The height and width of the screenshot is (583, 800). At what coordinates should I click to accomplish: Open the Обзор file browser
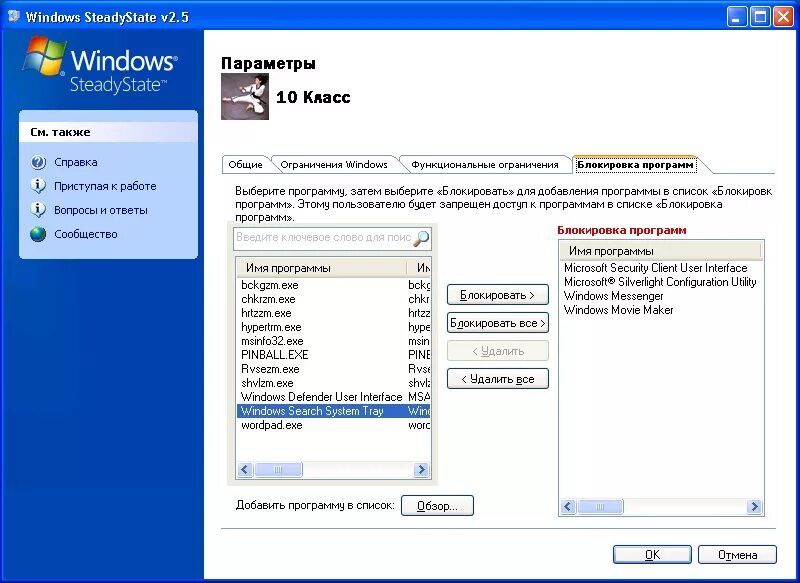pos(437,505)
